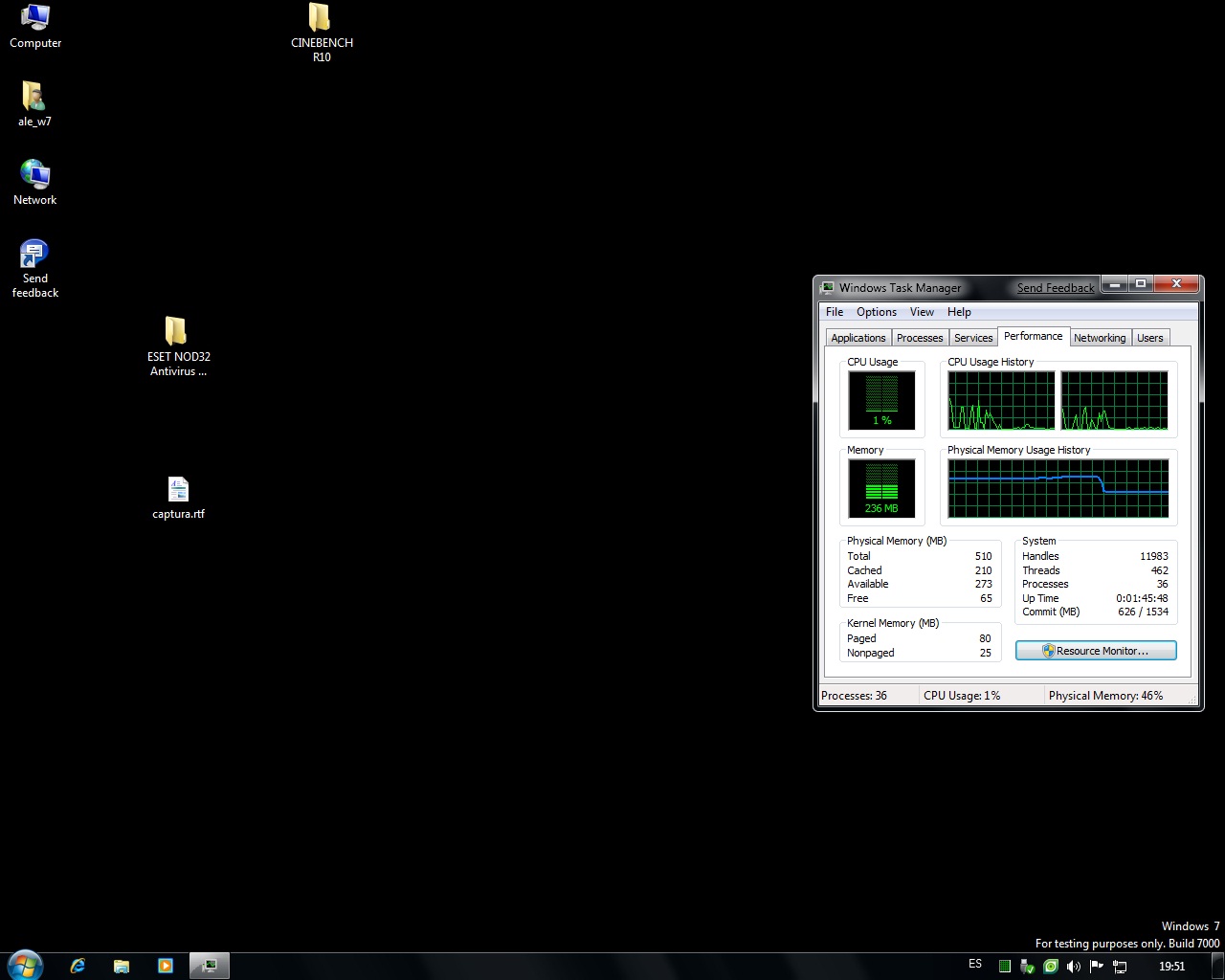Click the Commit value 626 / 1534
1225x980 pixels.
[1143, 612]
